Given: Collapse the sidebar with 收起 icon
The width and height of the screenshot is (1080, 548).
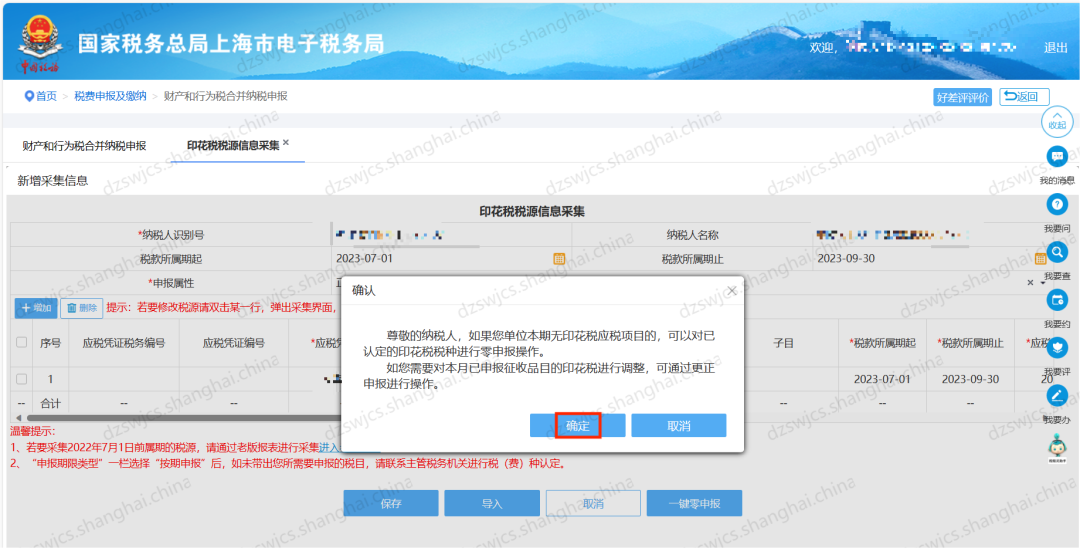Looking at the screenshot, I should 1057,121.
